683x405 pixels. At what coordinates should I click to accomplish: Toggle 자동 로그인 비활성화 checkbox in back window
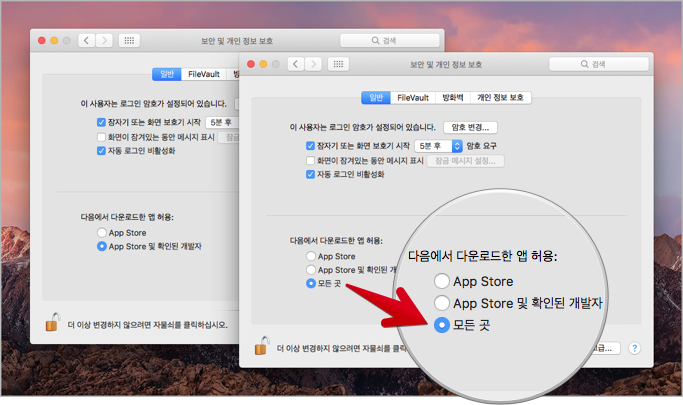(x=101, y=151)
